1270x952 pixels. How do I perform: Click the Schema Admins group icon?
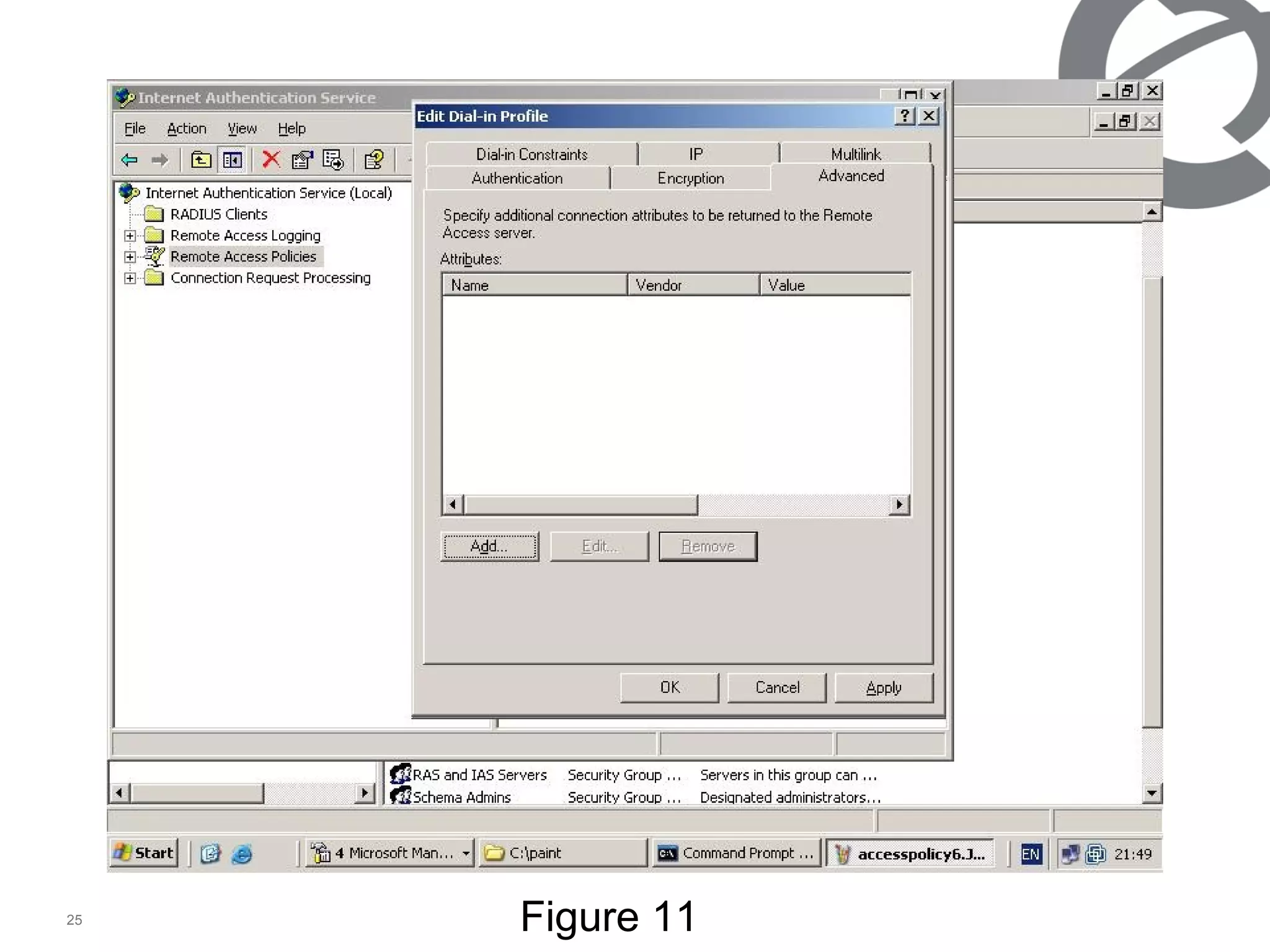point(401,796)
